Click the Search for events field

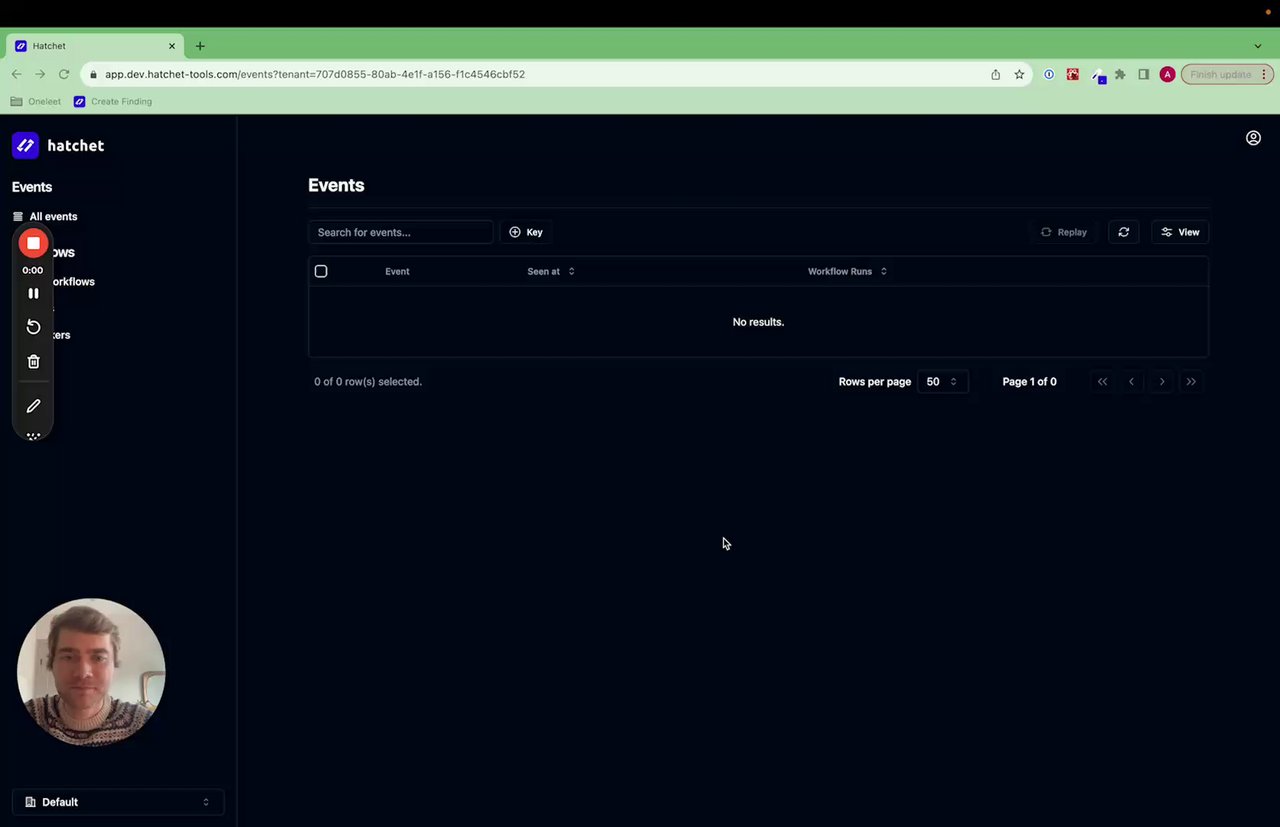(400, 232)
